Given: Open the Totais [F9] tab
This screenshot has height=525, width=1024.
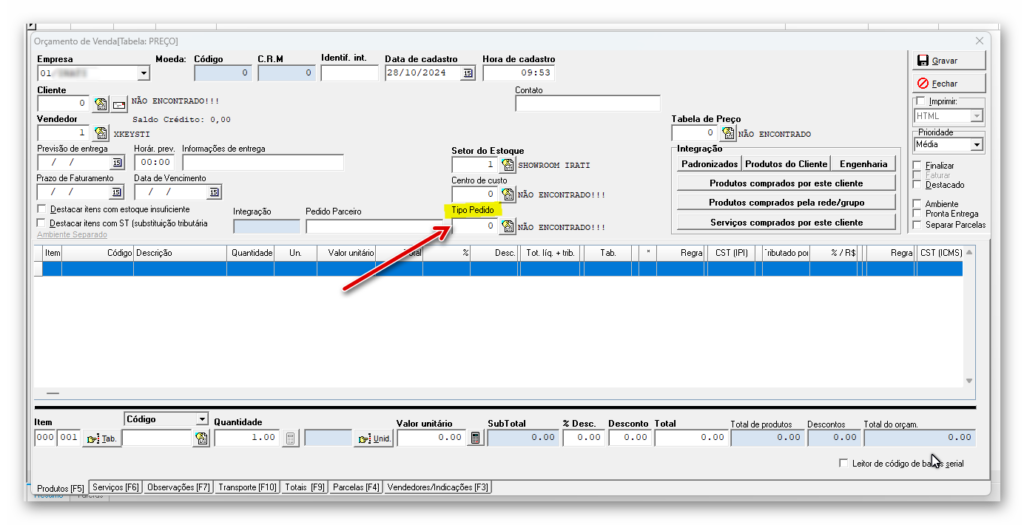Looking at the screenshot, I should [x=304, y=487].
